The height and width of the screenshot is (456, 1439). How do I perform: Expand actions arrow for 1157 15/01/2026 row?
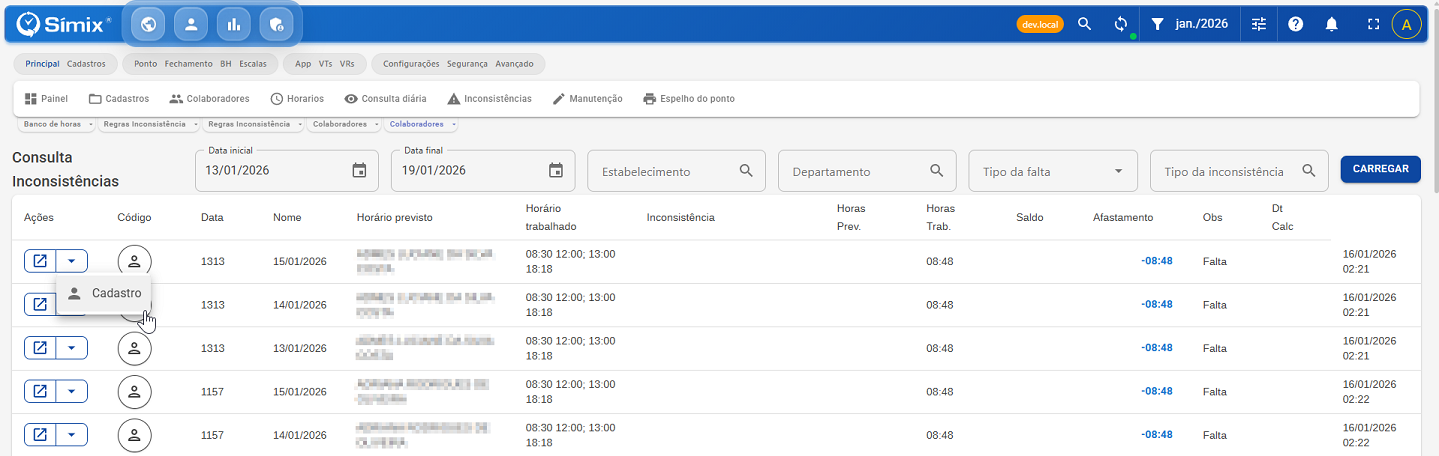tap(71, 391)
